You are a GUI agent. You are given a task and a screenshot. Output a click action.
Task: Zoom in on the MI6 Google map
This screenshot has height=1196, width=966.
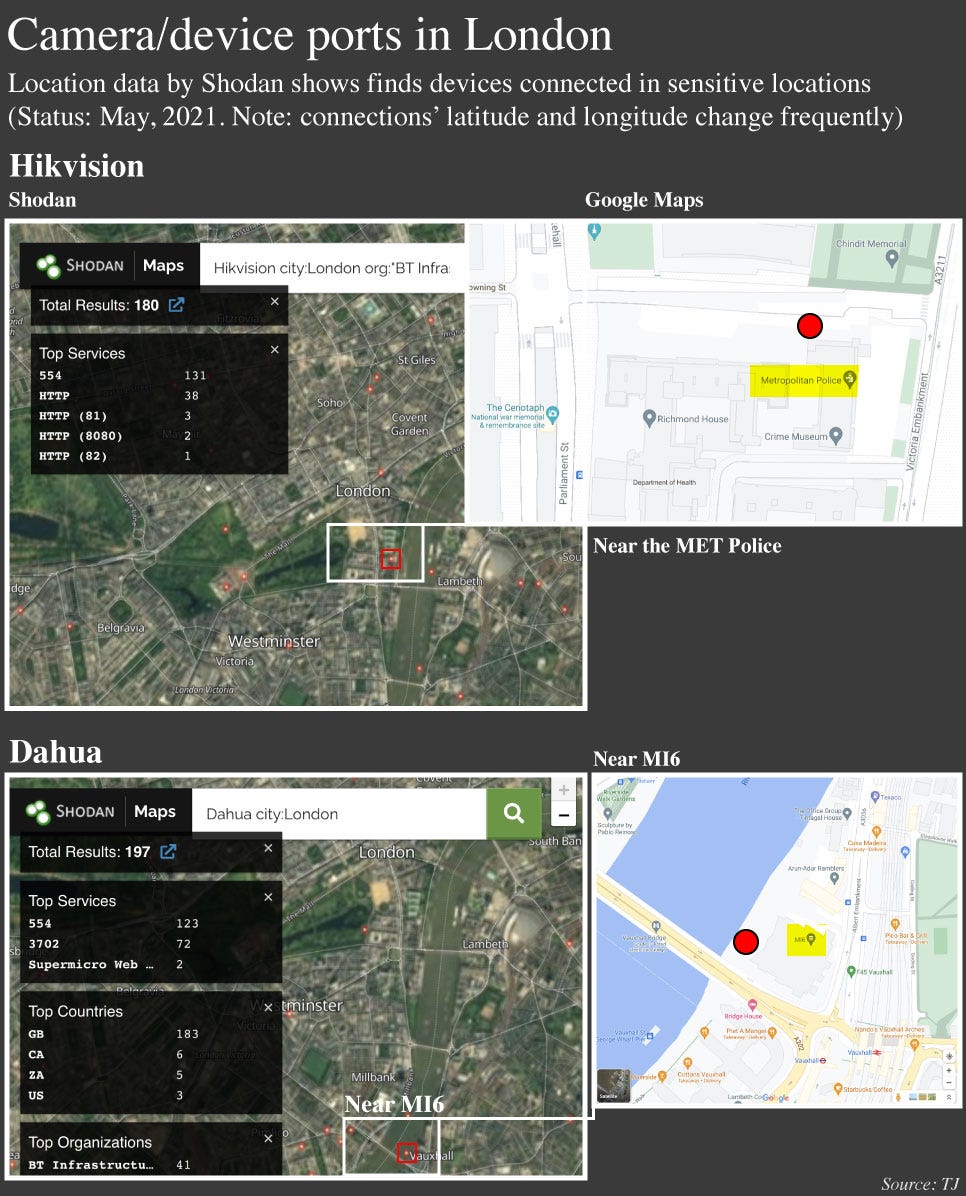point(949,1070)
